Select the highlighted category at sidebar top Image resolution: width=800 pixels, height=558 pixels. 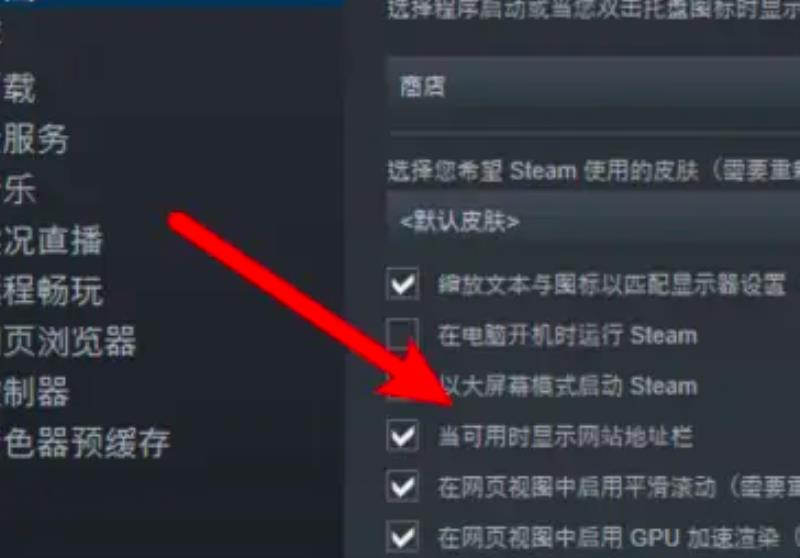point(172,3)
